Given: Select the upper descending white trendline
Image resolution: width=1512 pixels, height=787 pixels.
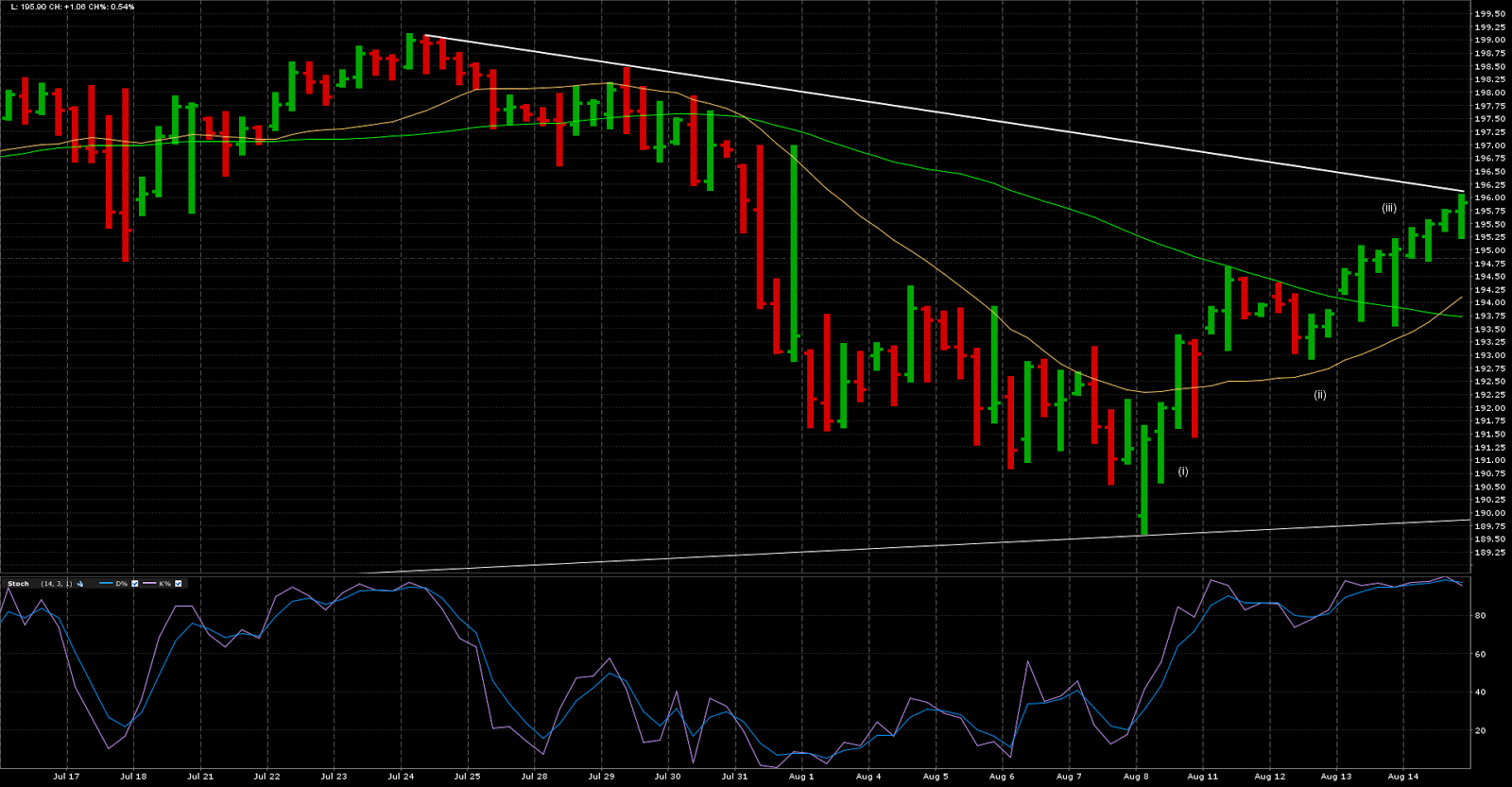Looking at the screenshot, I should [x=945, y=113].
